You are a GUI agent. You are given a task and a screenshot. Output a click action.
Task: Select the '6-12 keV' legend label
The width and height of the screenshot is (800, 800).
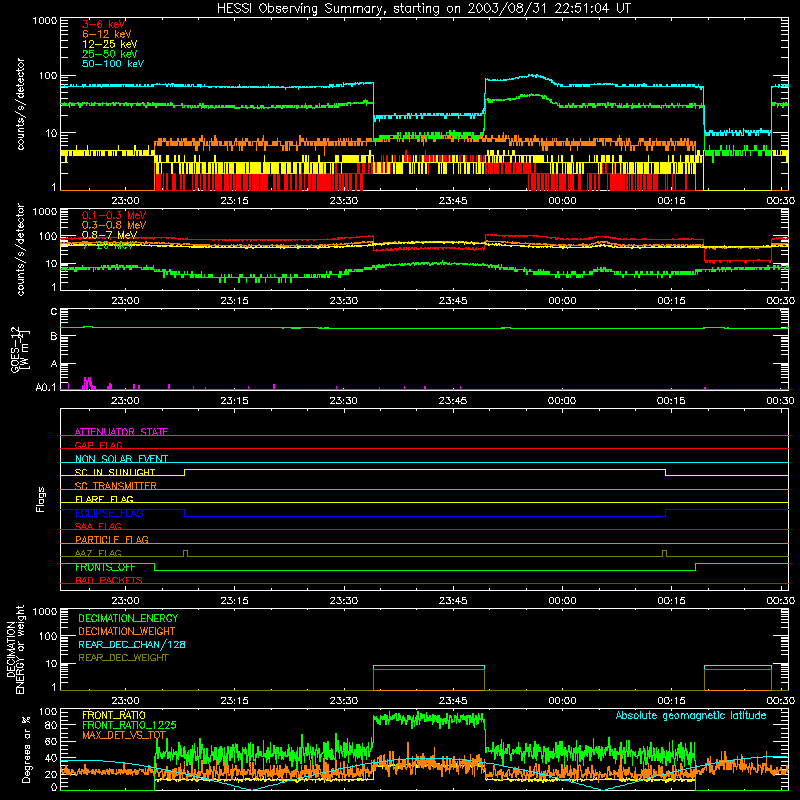(x=107, y=34)
